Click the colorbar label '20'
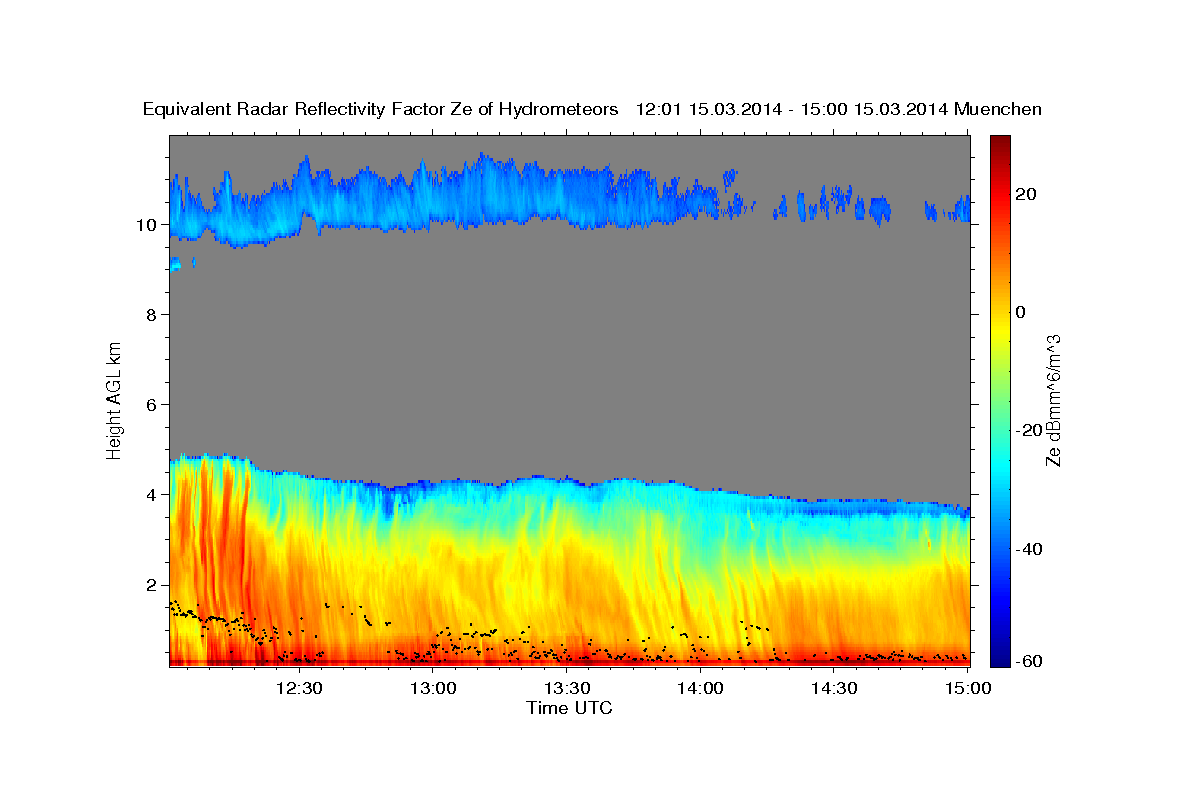1200x800 pixels. tap(1025, 194)
